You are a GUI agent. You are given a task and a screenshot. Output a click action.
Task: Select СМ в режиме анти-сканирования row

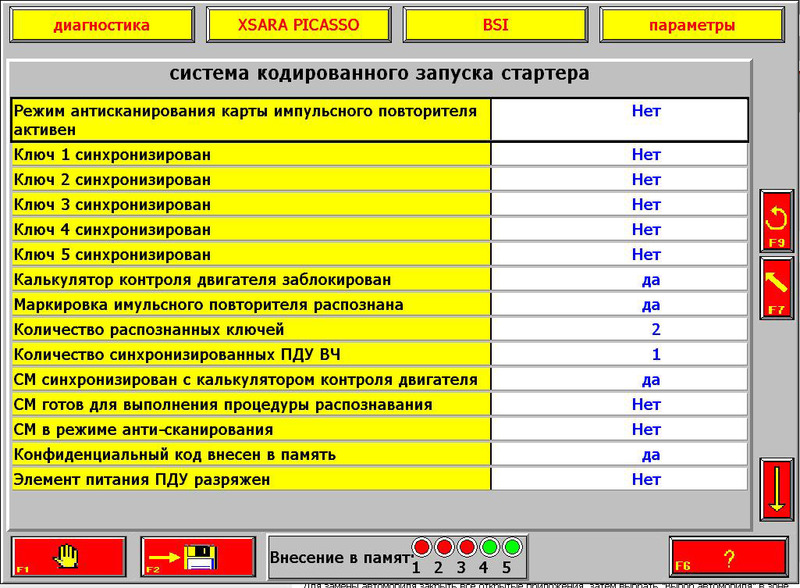(x=380, y=429)
